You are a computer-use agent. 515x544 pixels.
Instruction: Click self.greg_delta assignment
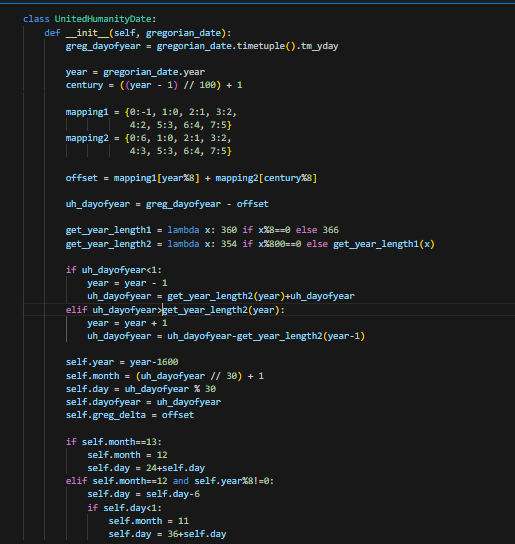(130, 415)
